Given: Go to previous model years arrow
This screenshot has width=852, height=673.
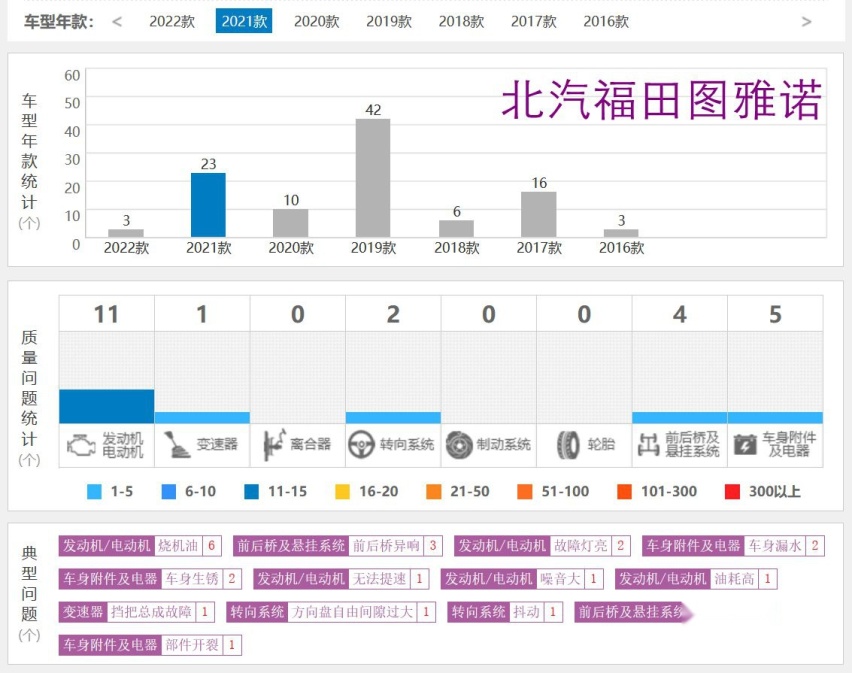Looking at the screenshot, I should 117,22.
